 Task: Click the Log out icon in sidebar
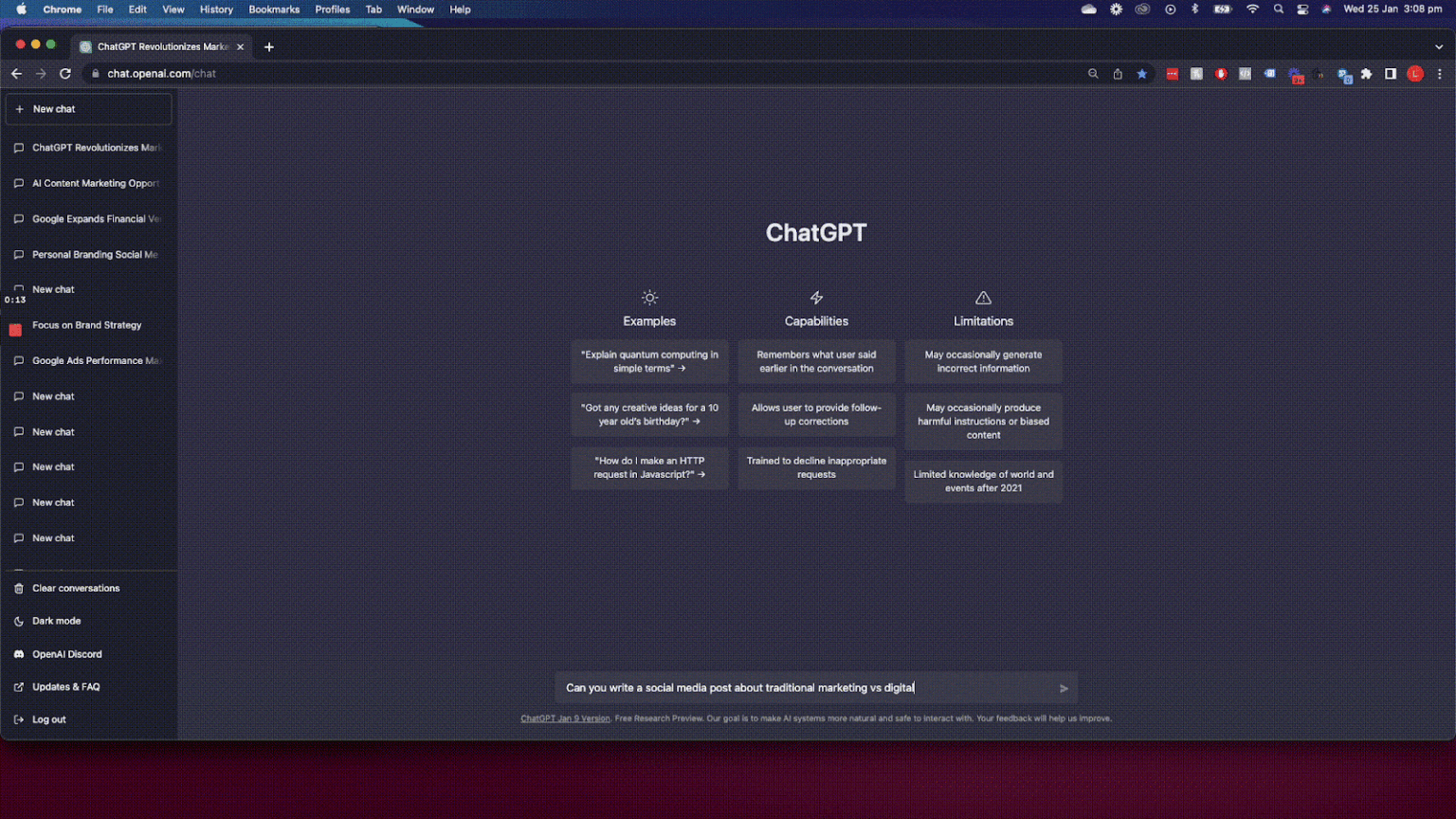click(x=18, y=719)
